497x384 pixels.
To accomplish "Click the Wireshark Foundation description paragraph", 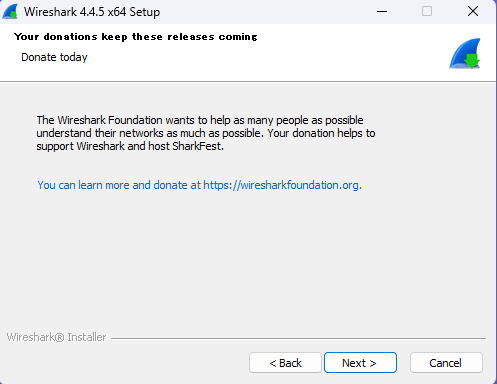I will click(206, 133).
